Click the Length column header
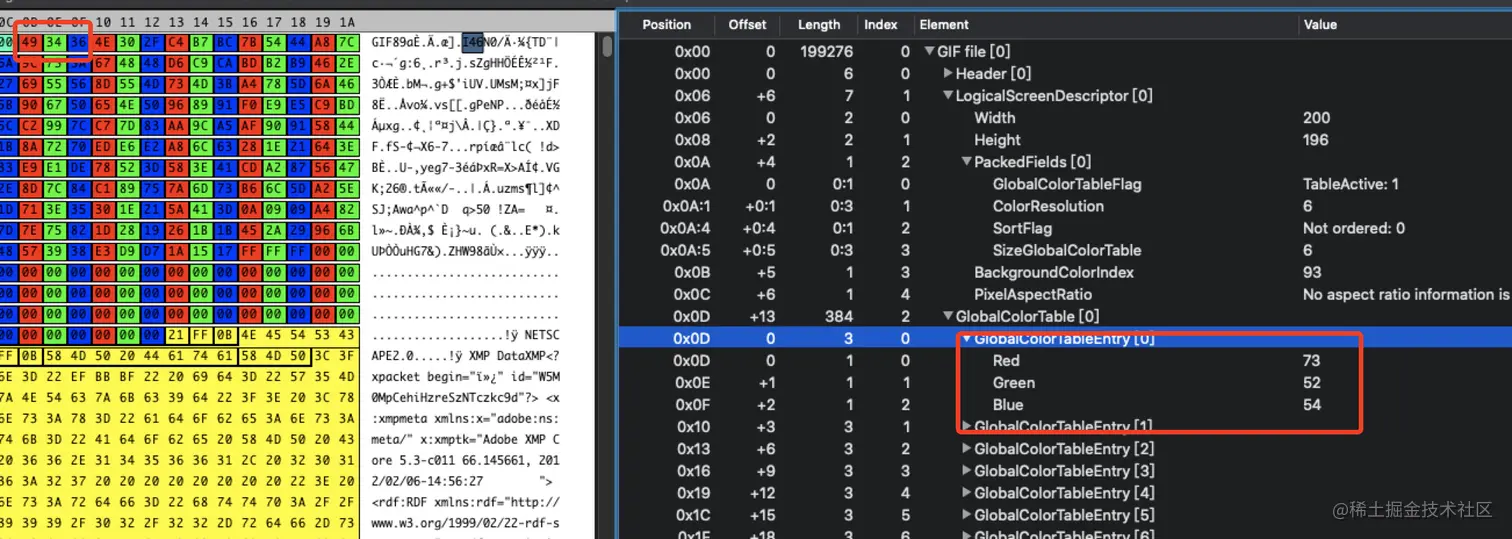 pos(819,25)
